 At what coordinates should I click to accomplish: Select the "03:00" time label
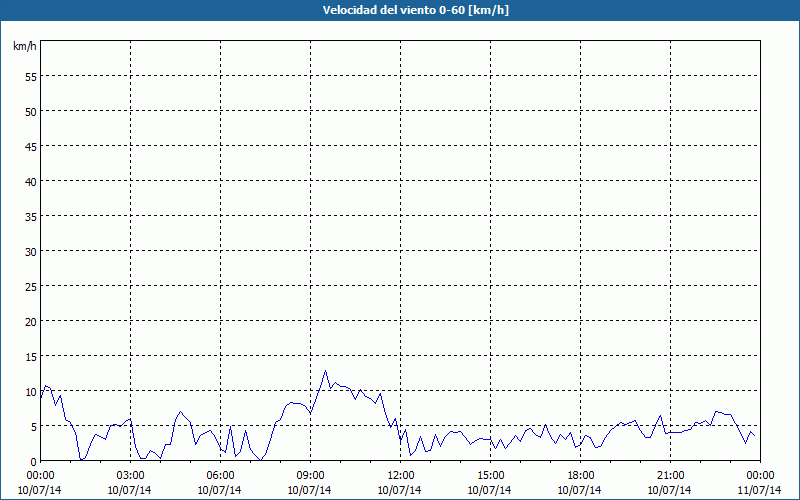coord(130,476)
